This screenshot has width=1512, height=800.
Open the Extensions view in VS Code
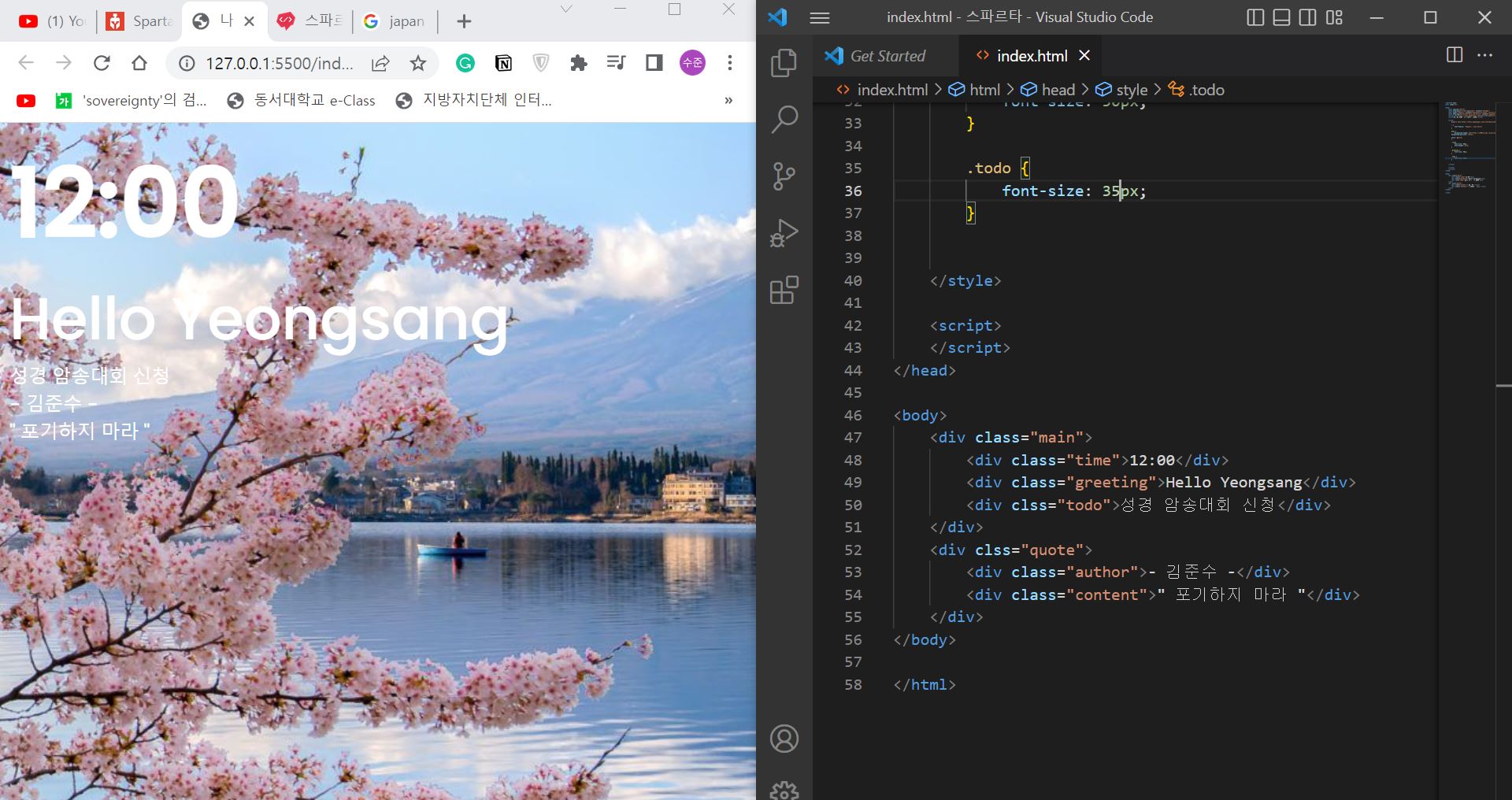click(784, 290)
